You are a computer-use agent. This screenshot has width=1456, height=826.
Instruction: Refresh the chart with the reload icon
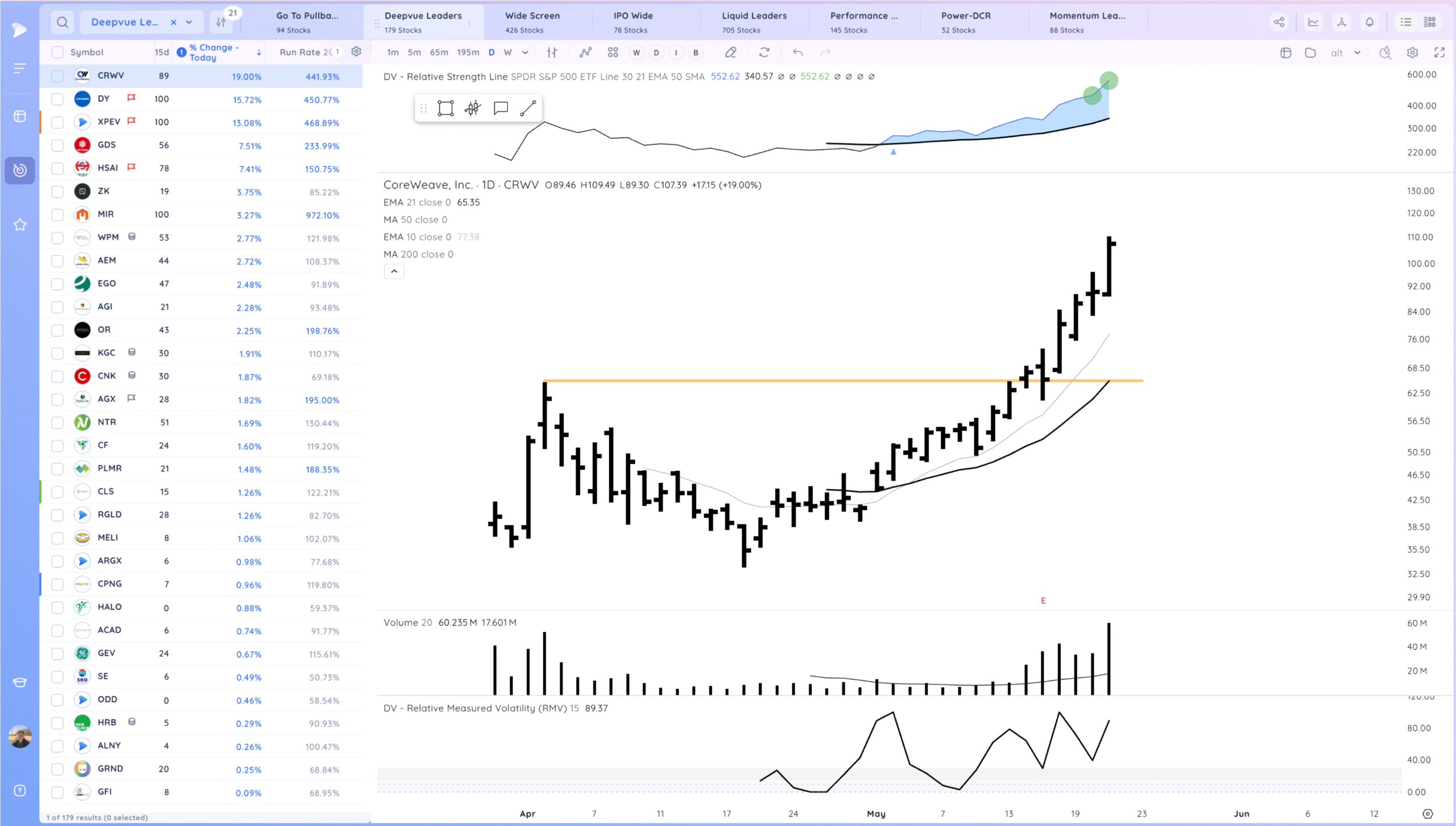[764, 52]
